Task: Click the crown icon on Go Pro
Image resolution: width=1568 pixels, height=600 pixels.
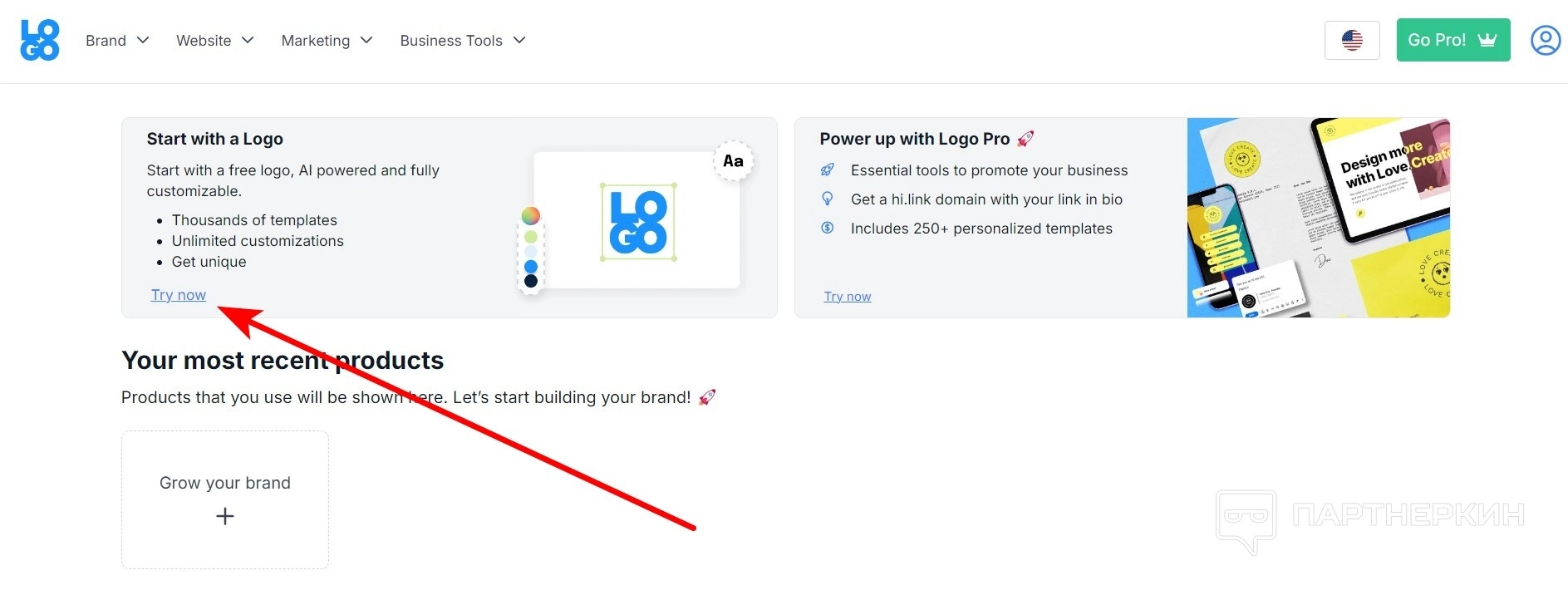Action: (x=1487, y=40)
